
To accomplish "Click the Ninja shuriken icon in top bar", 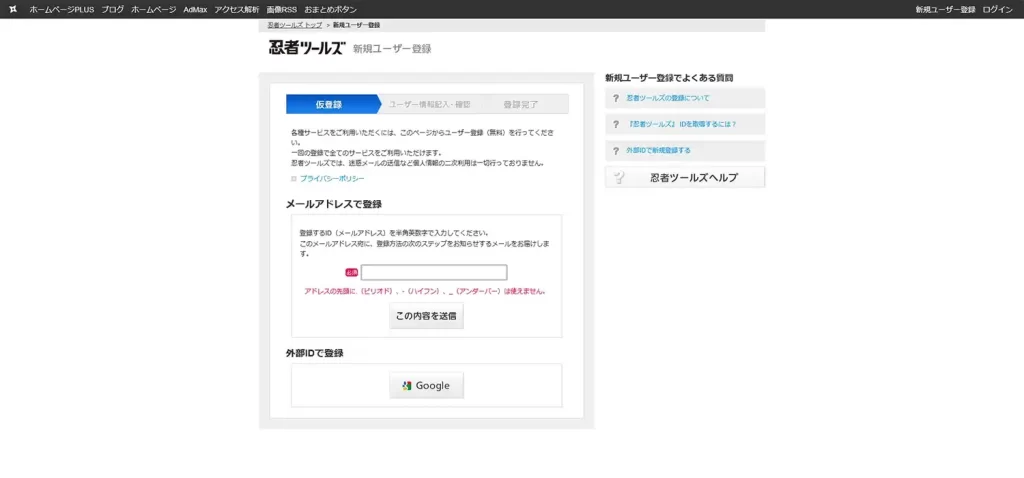I will (x=12, y=9).
